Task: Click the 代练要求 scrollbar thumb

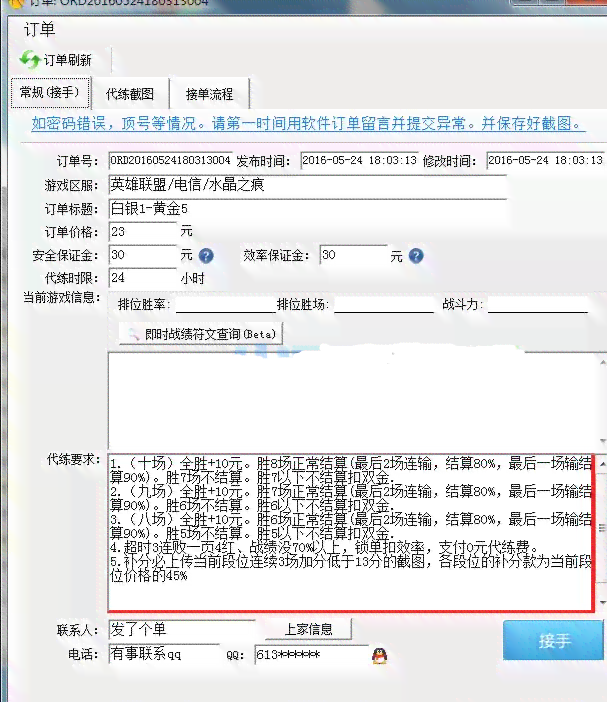Action: (x=602, y=529)
